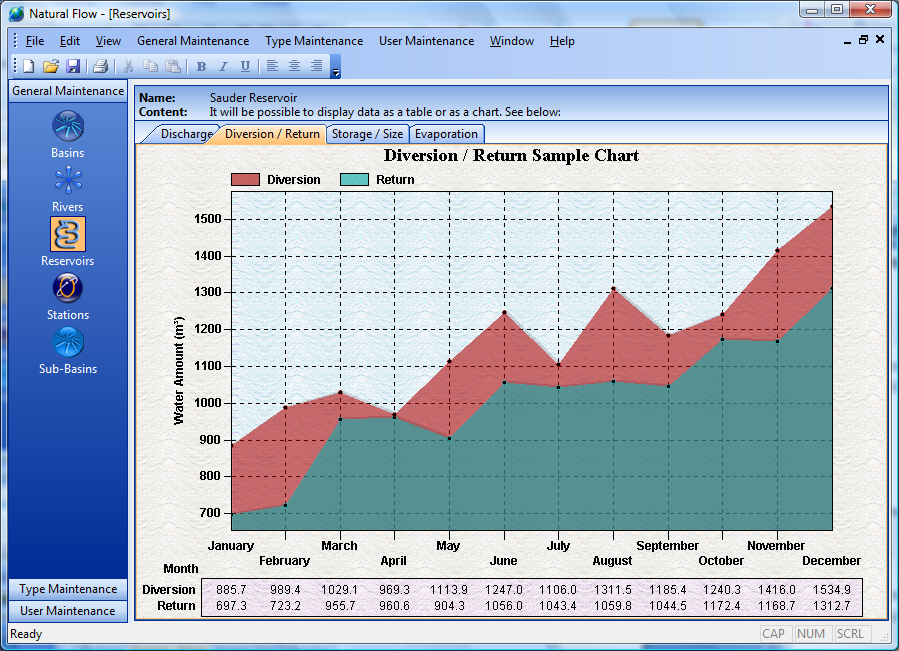Select the Rivers icon in sidebar

click(x=68, y=181)
